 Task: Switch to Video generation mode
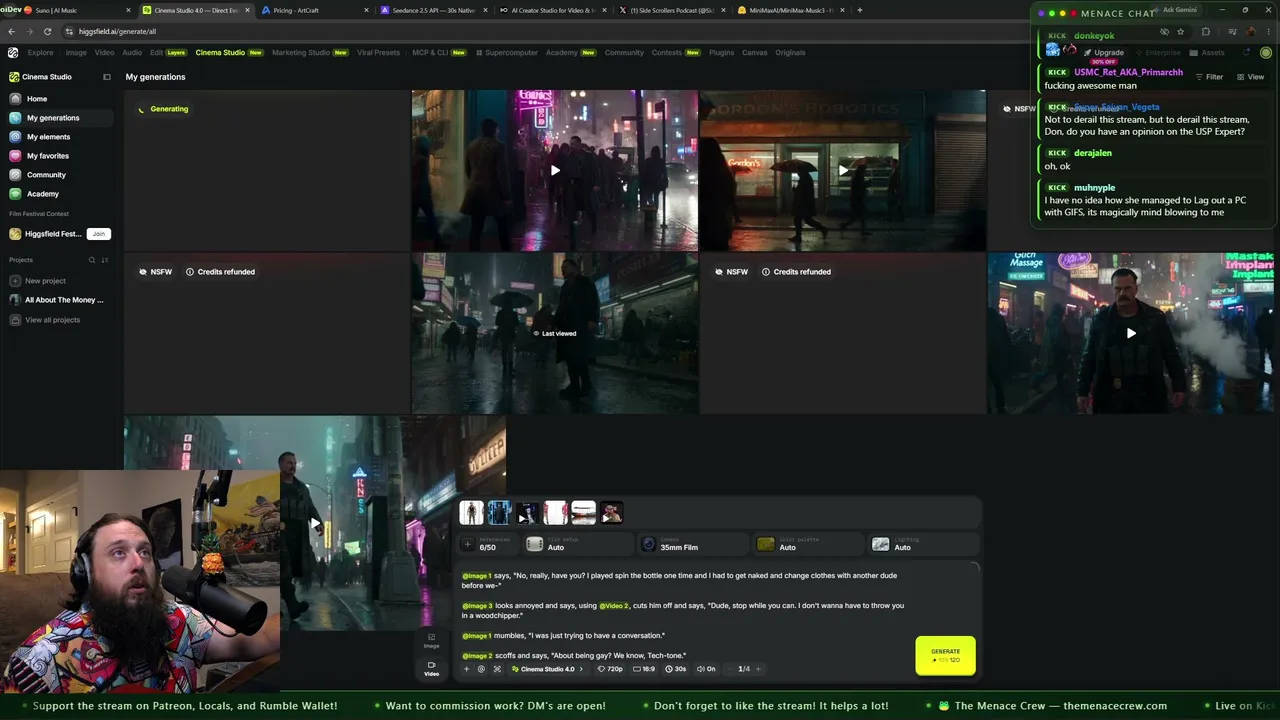coord(432,668)
